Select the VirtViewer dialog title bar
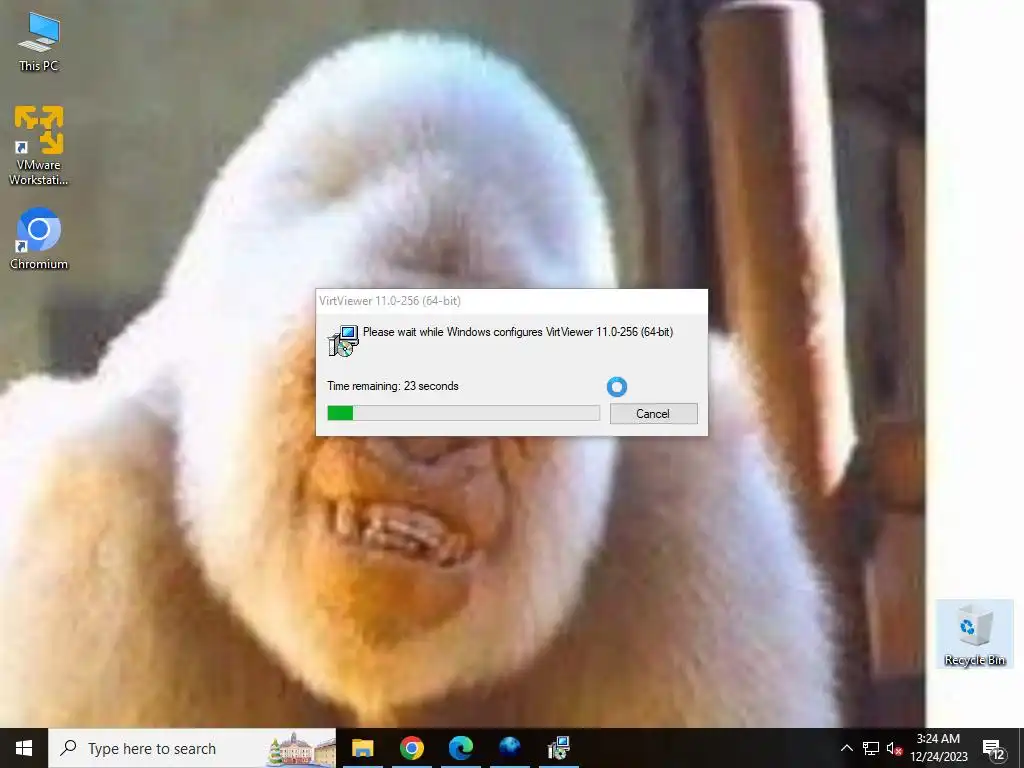 pos(511,300)
